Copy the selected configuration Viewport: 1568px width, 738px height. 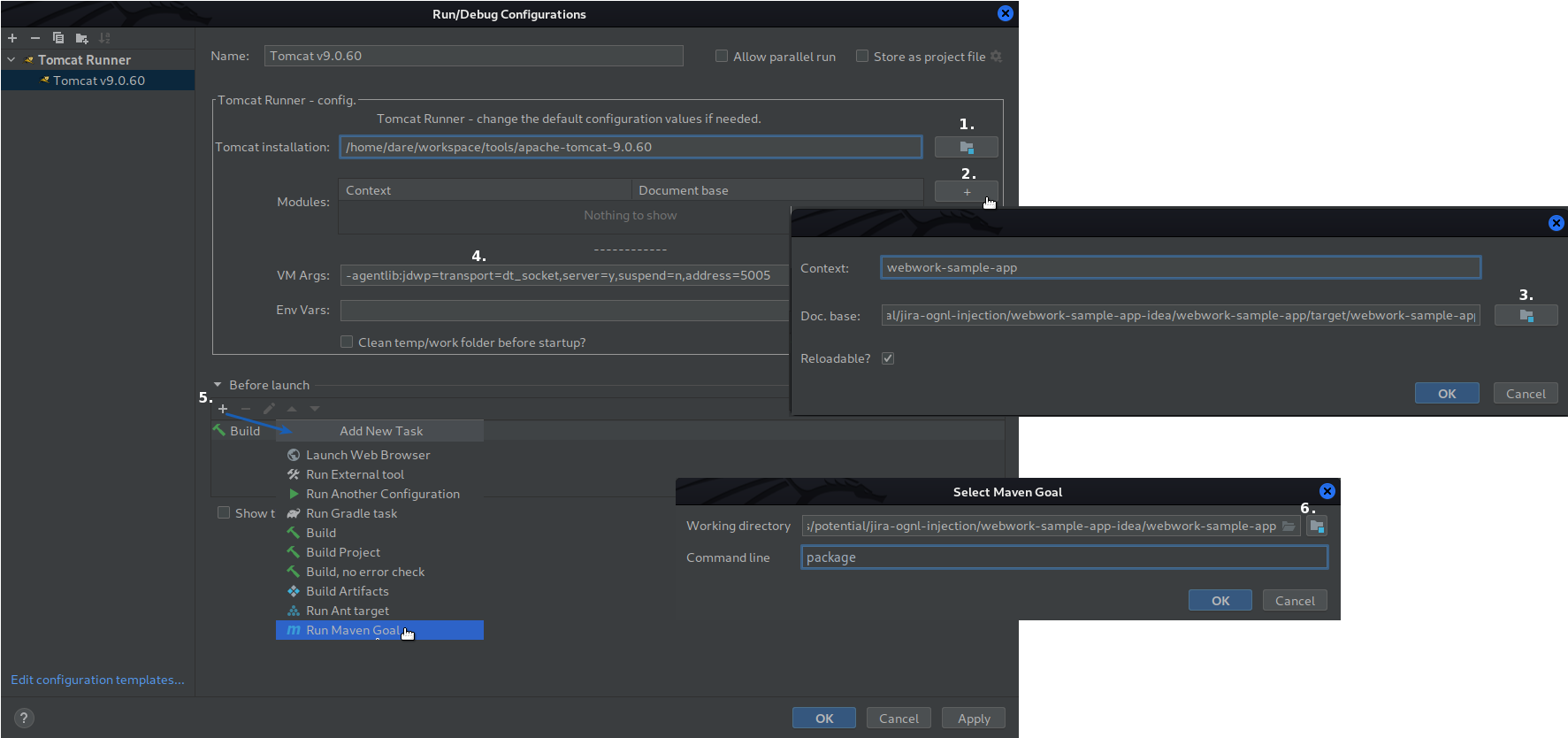coord(58,38)
